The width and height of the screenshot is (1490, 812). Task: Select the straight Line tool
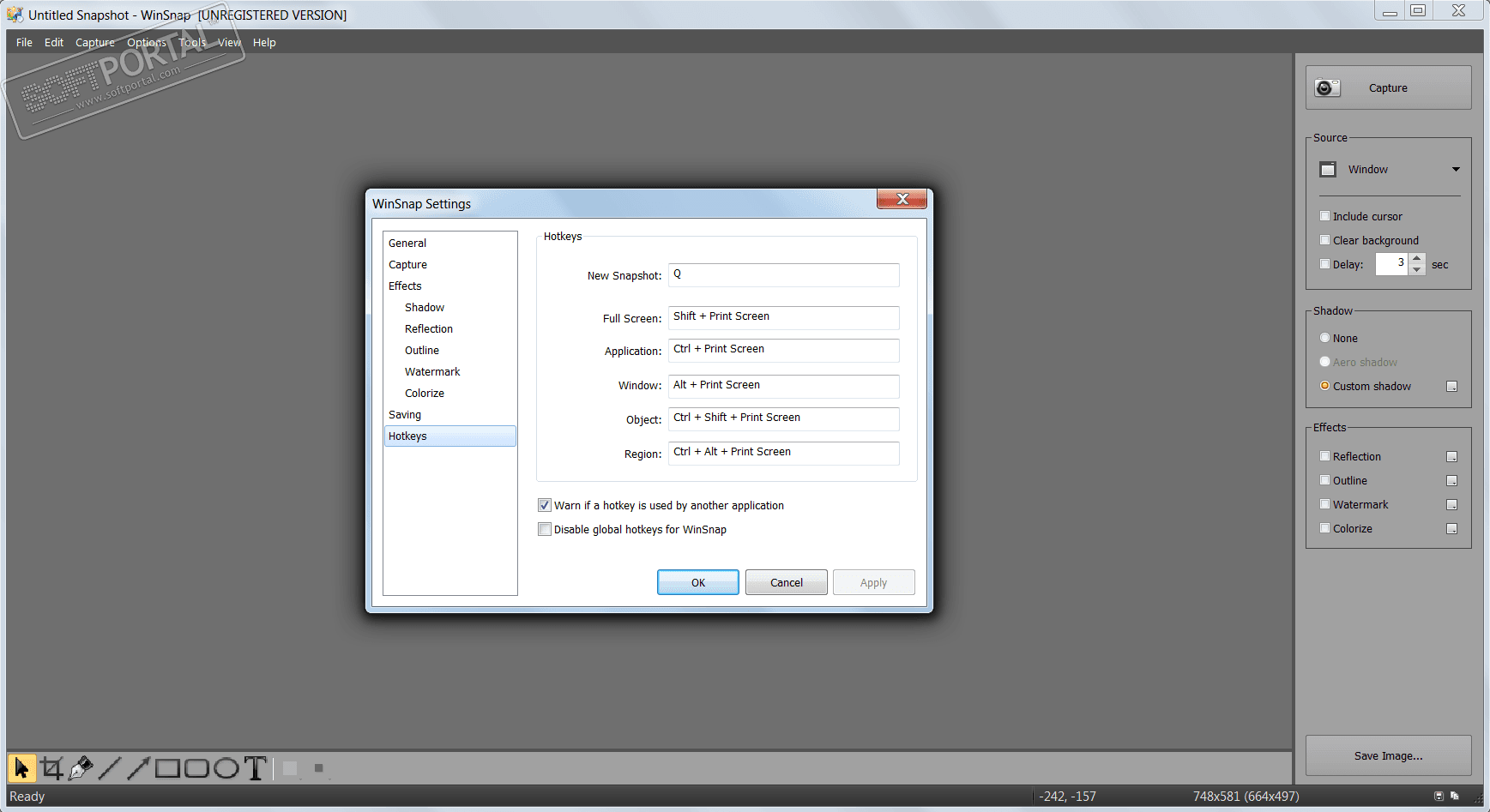tap(110, 768)
